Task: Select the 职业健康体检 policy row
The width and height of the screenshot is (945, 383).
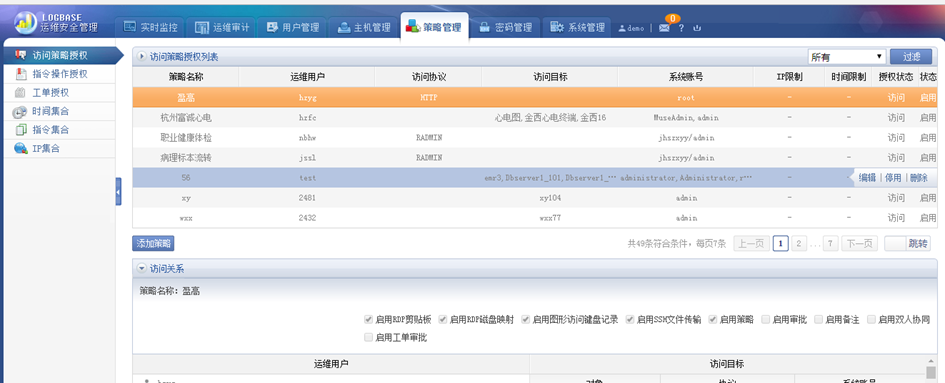Action: click(535, 138)
